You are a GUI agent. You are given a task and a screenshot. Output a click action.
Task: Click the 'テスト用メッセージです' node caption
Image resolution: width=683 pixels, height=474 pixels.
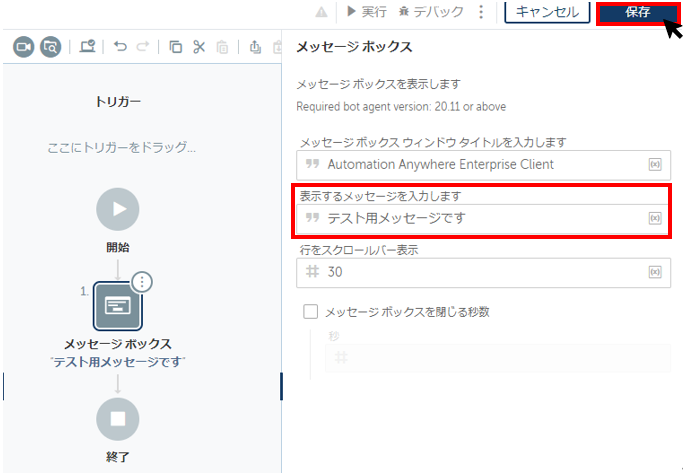click(x=118, y=362)
